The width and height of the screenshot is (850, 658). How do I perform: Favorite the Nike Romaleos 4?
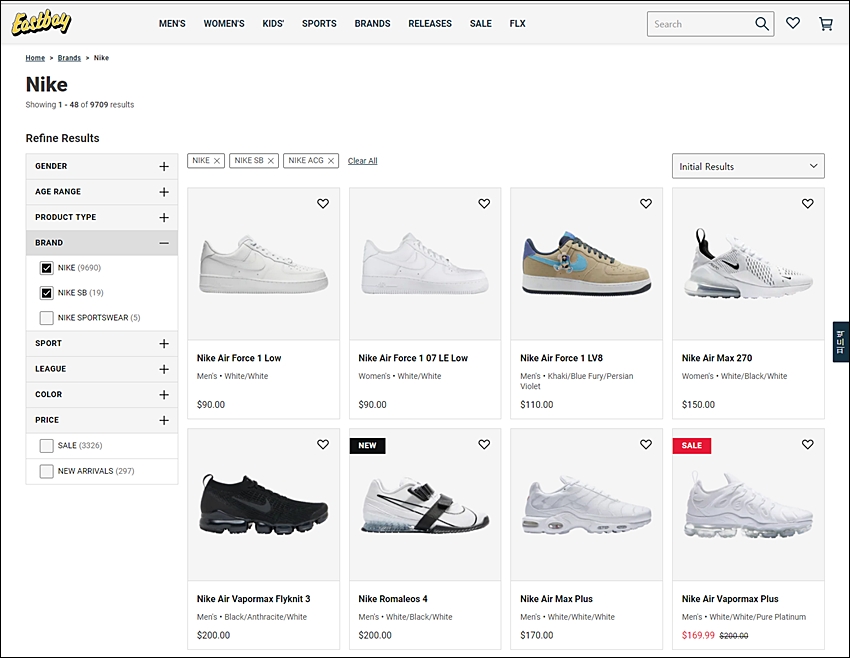(484, 444)
